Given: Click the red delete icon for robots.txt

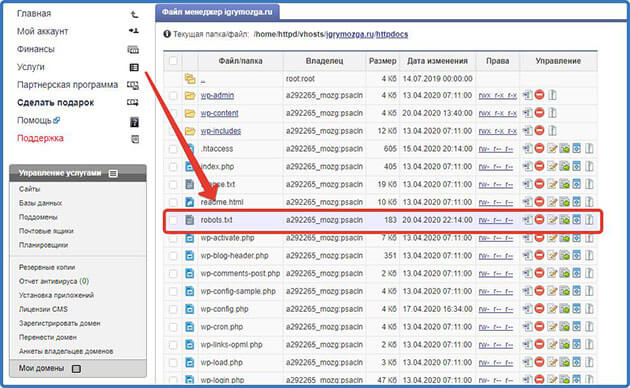Looking at the screenshot, I should [539, 220].
